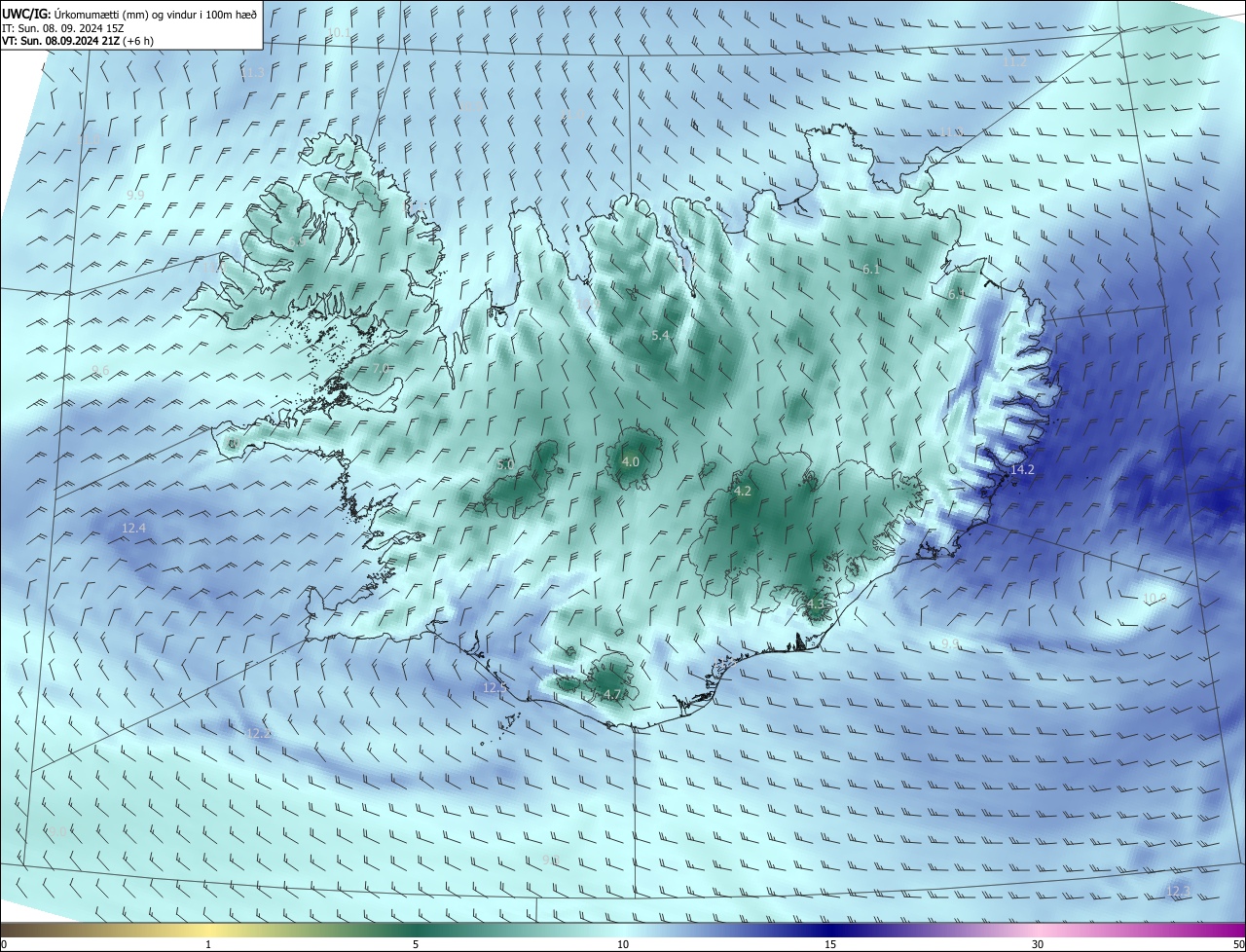
Task: Click the 5.4 value in northern Iceland
Action: click(661, 335)
